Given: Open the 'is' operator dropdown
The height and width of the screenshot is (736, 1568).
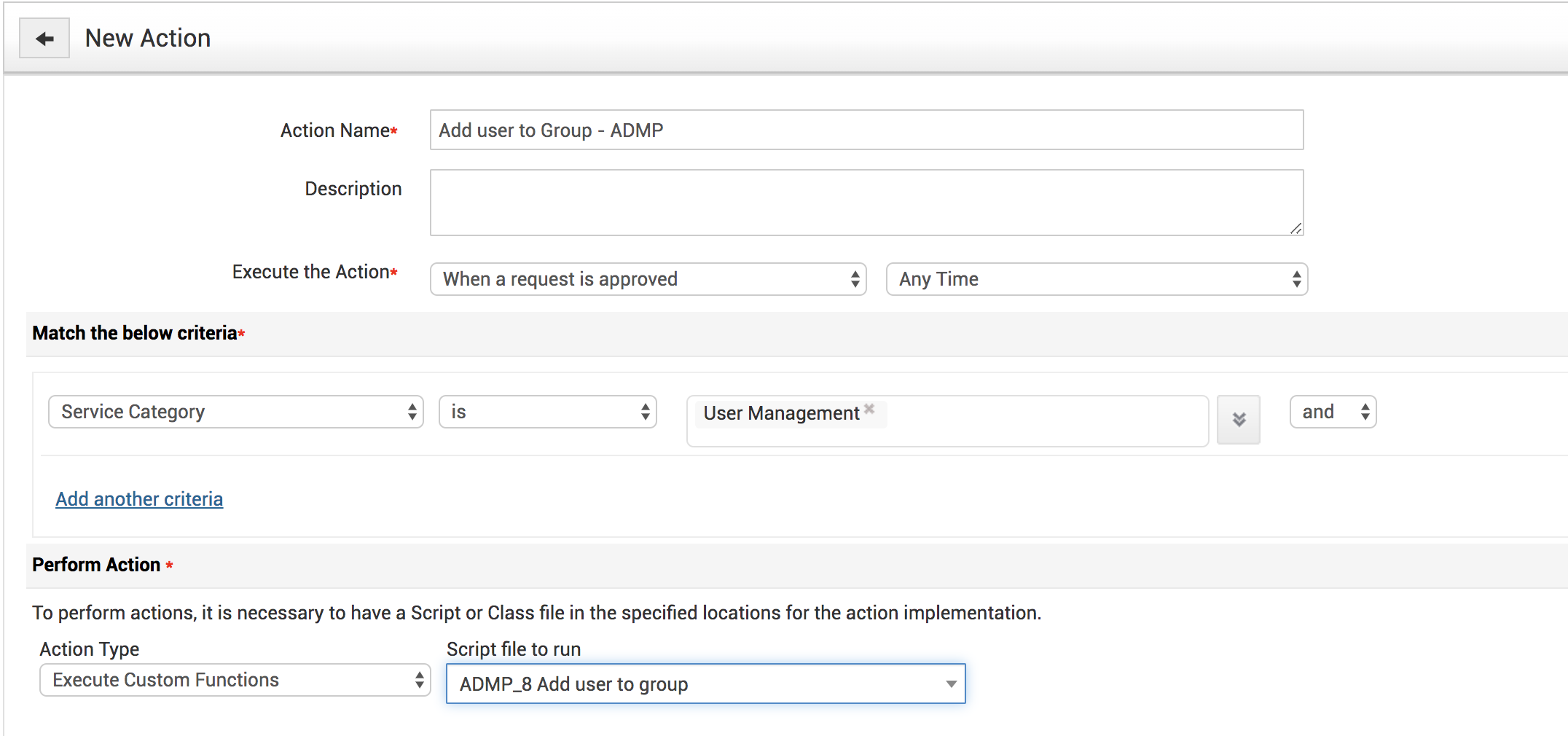Looking at the screenshot, I should [547, 412].
